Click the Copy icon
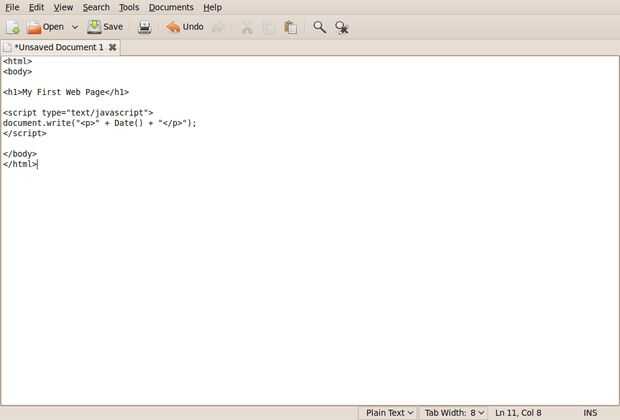The width and height of the screenshot is (620, 420). (268, 27)
